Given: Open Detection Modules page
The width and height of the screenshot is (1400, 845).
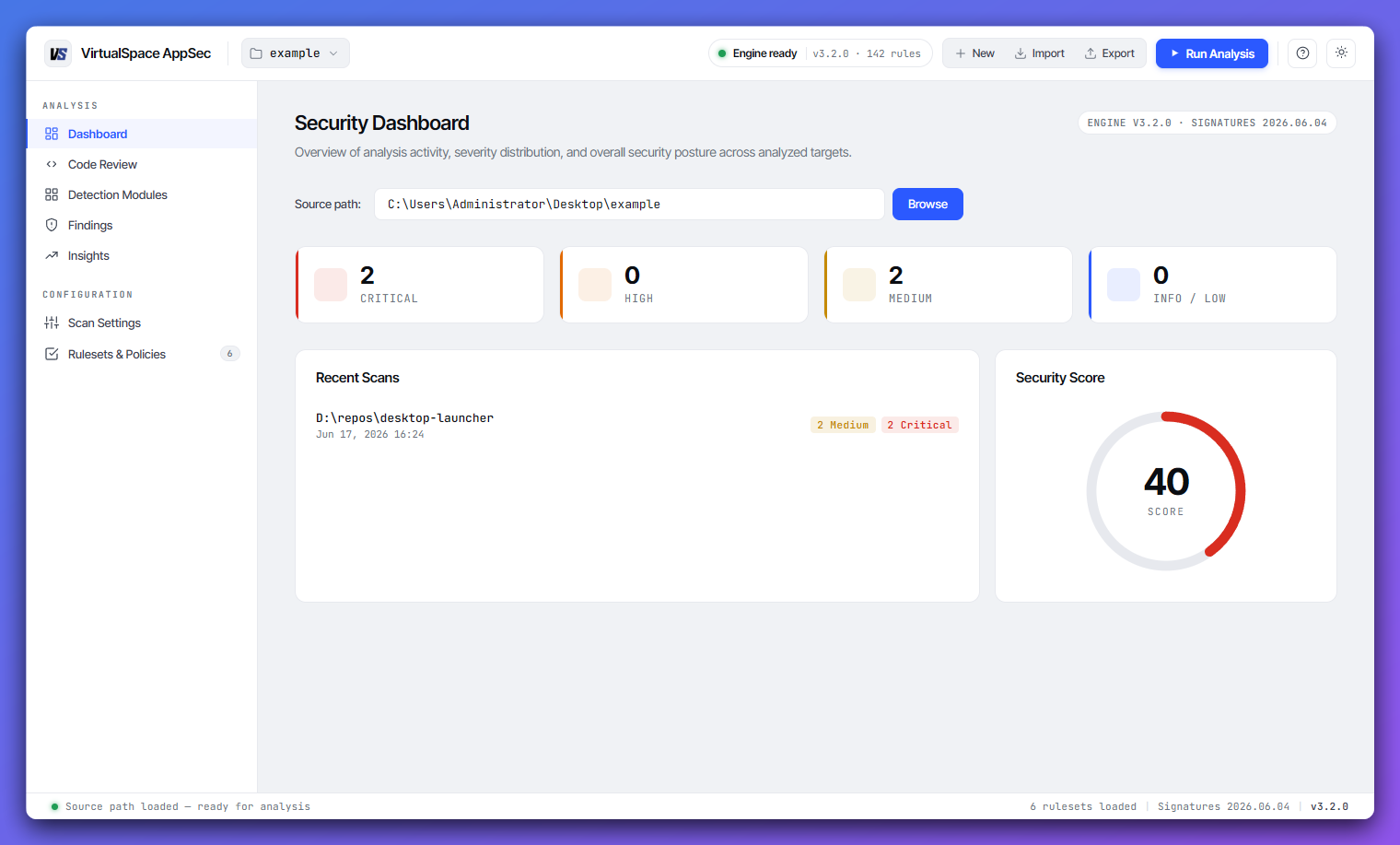Looking at the screenshot, I should tap(142, 194).
